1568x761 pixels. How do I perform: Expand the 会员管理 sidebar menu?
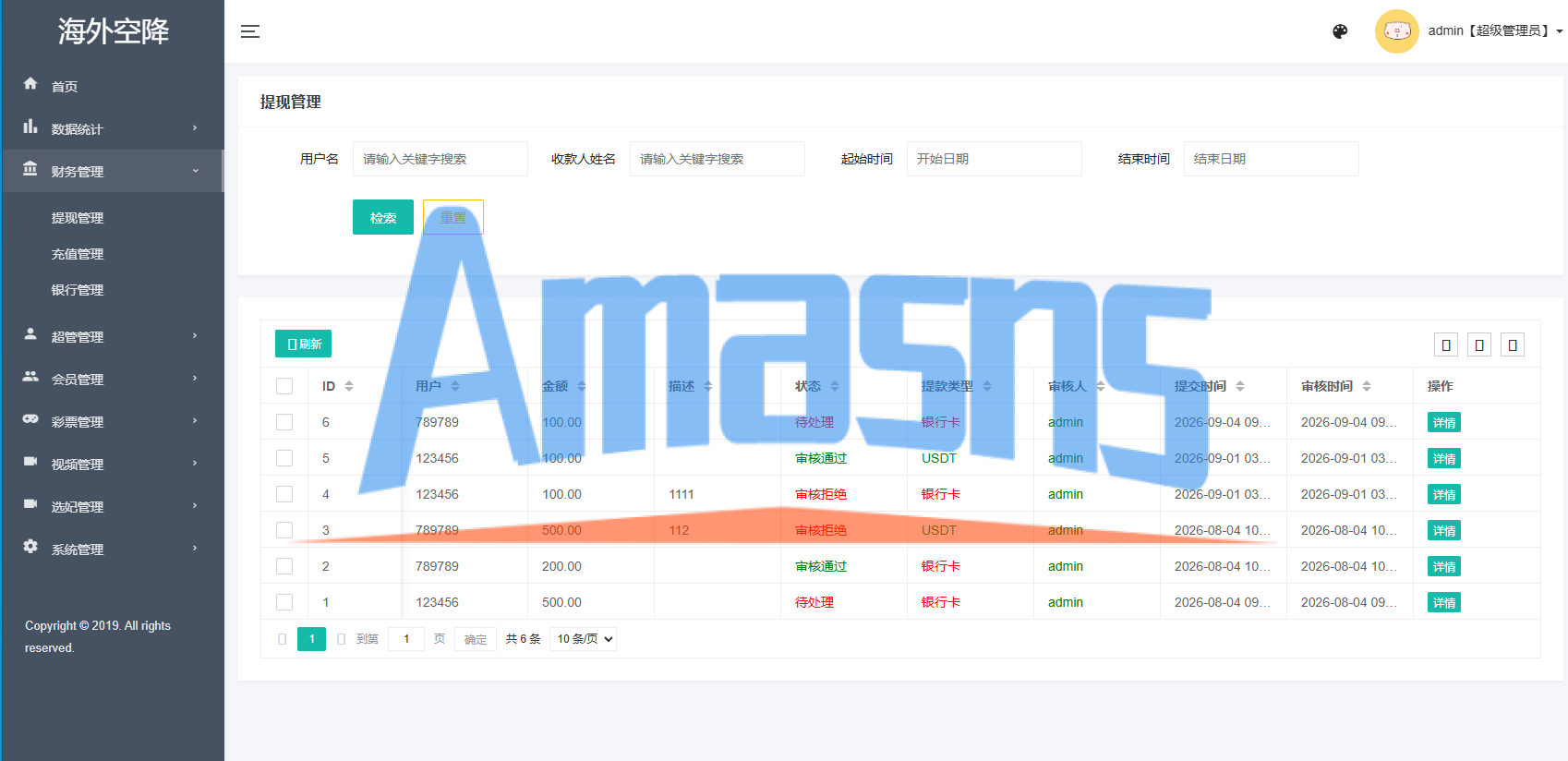113,379
